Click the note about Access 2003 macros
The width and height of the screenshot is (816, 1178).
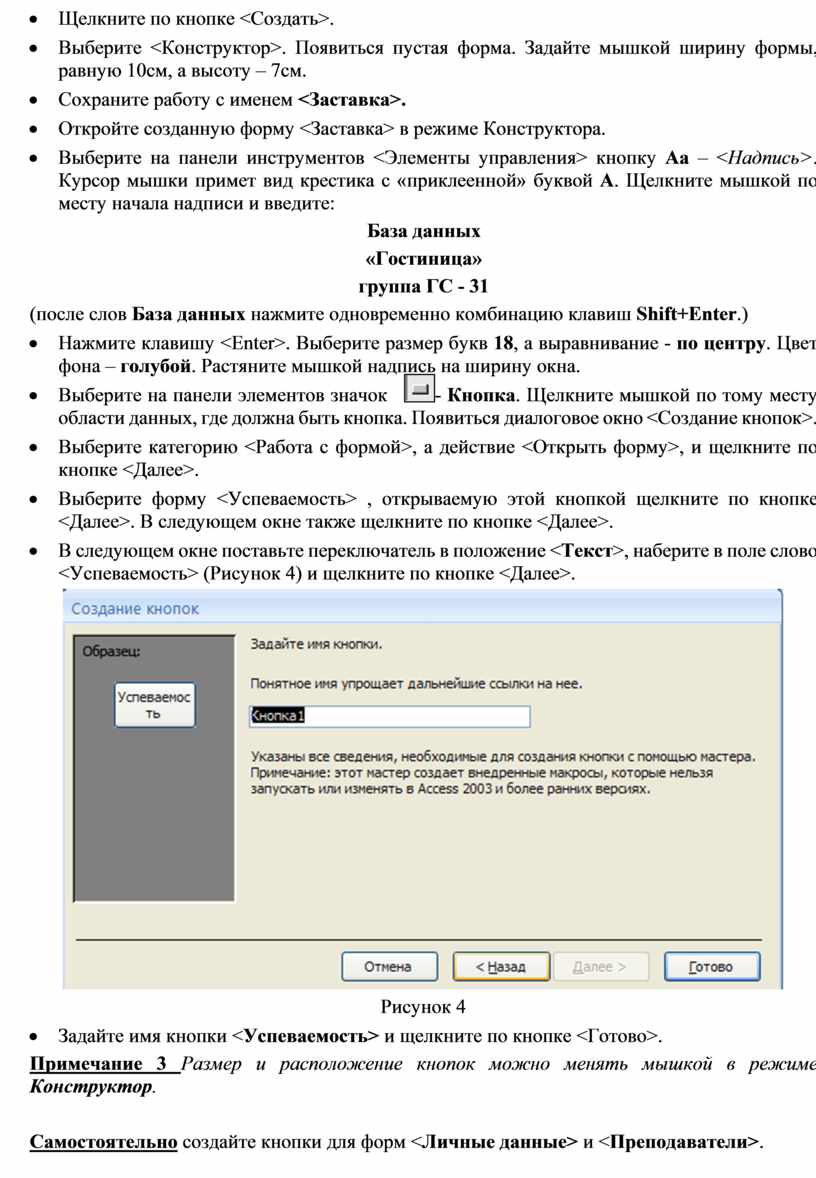(482, 781)
